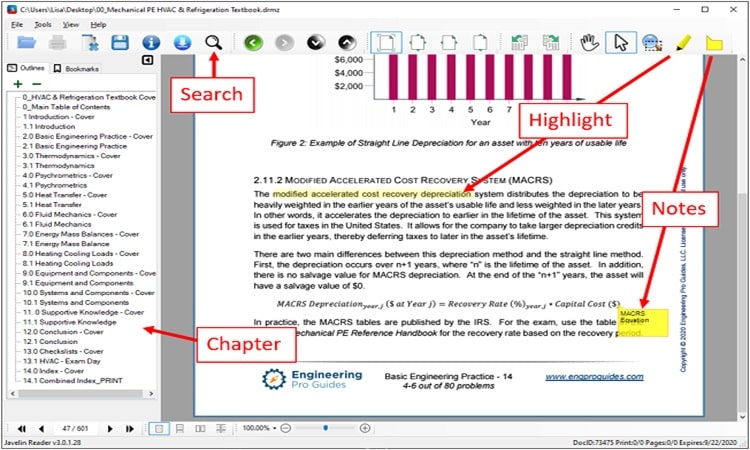
Task: Go to next page button
Action: 111,428
